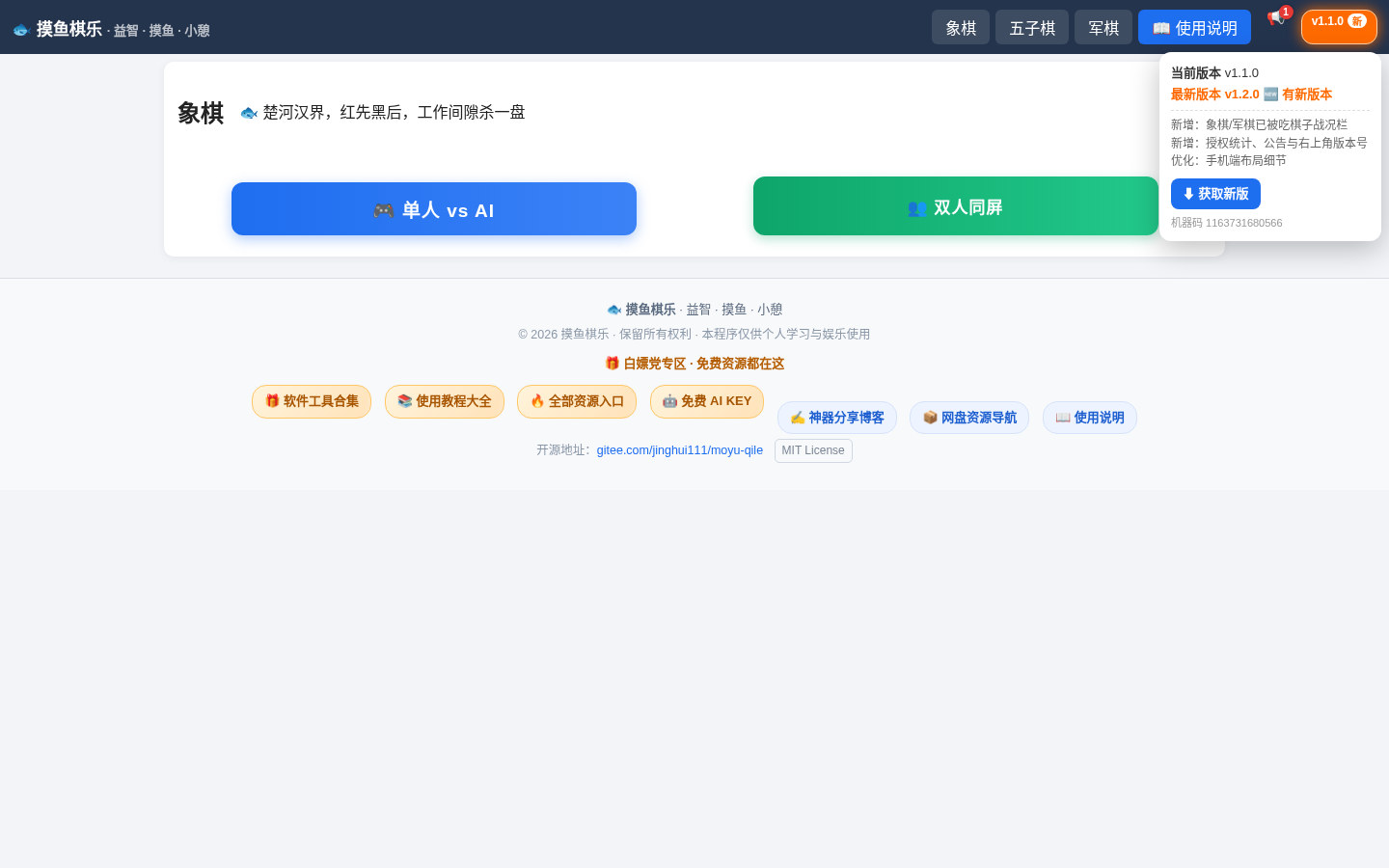
Task: Click 获取新版 to download update
Action: [x=1215, y=194]
